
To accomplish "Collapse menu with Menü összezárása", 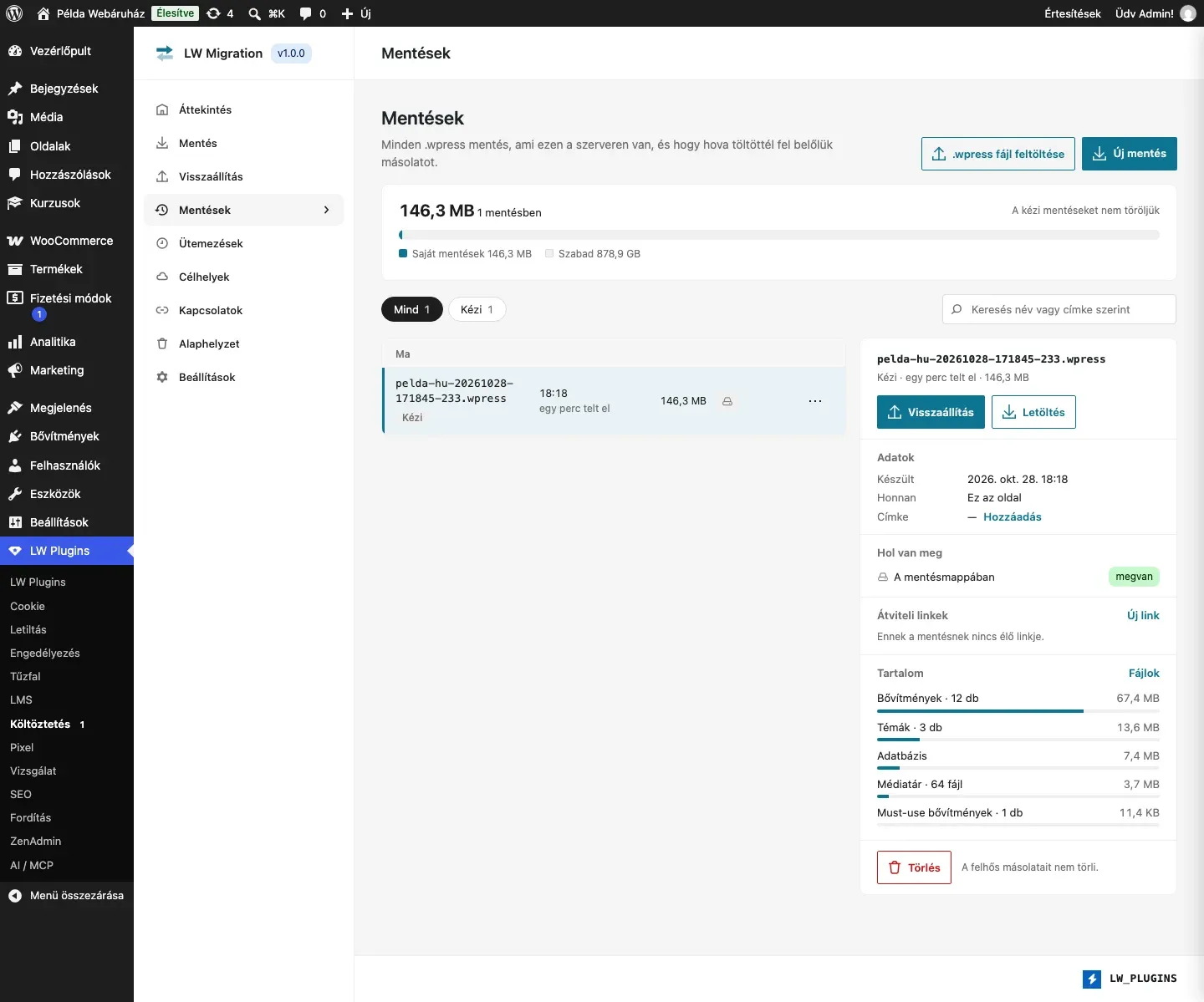I will pyautogui.click(x=67, y=895).
